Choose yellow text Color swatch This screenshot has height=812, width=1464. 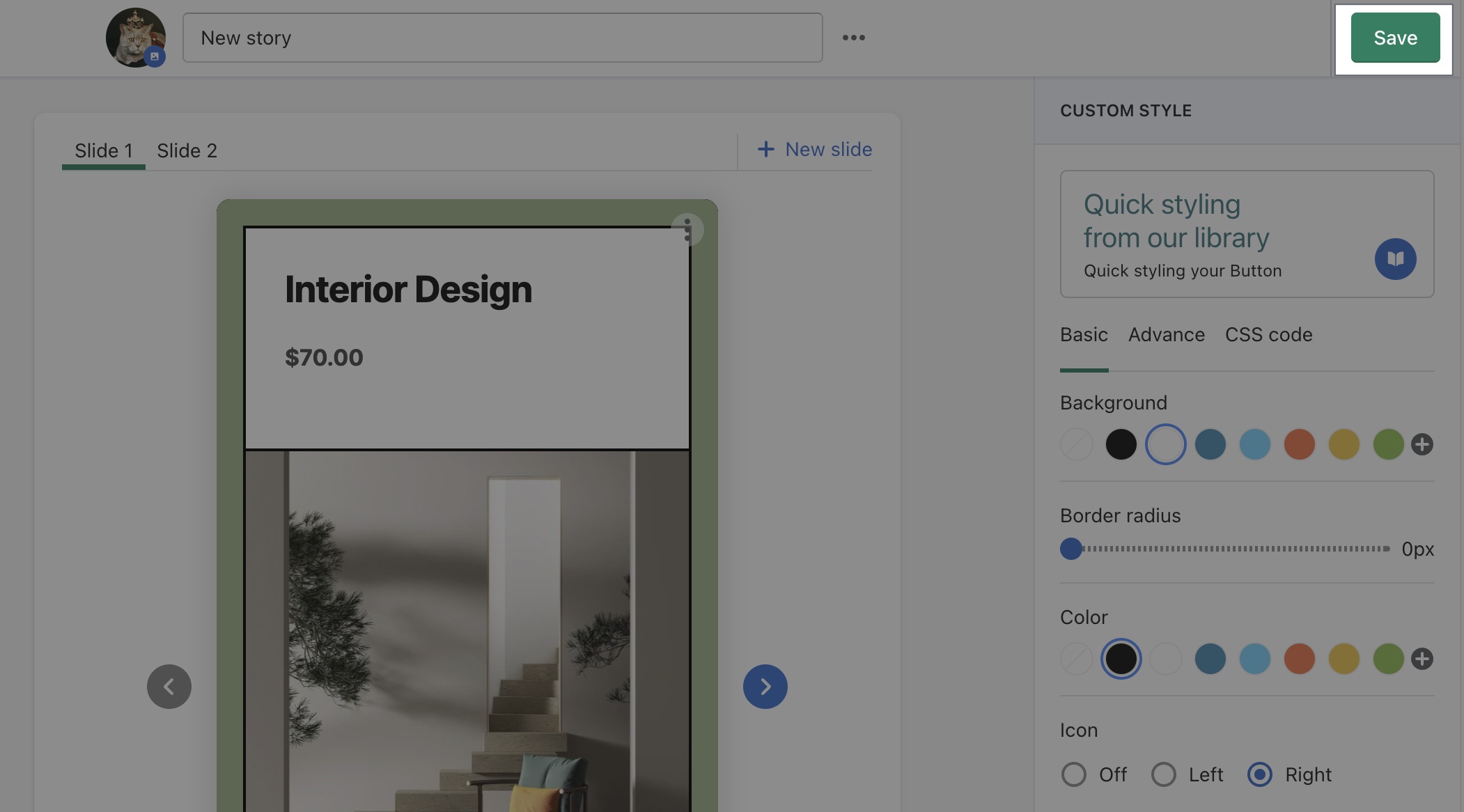(1344, 659)
